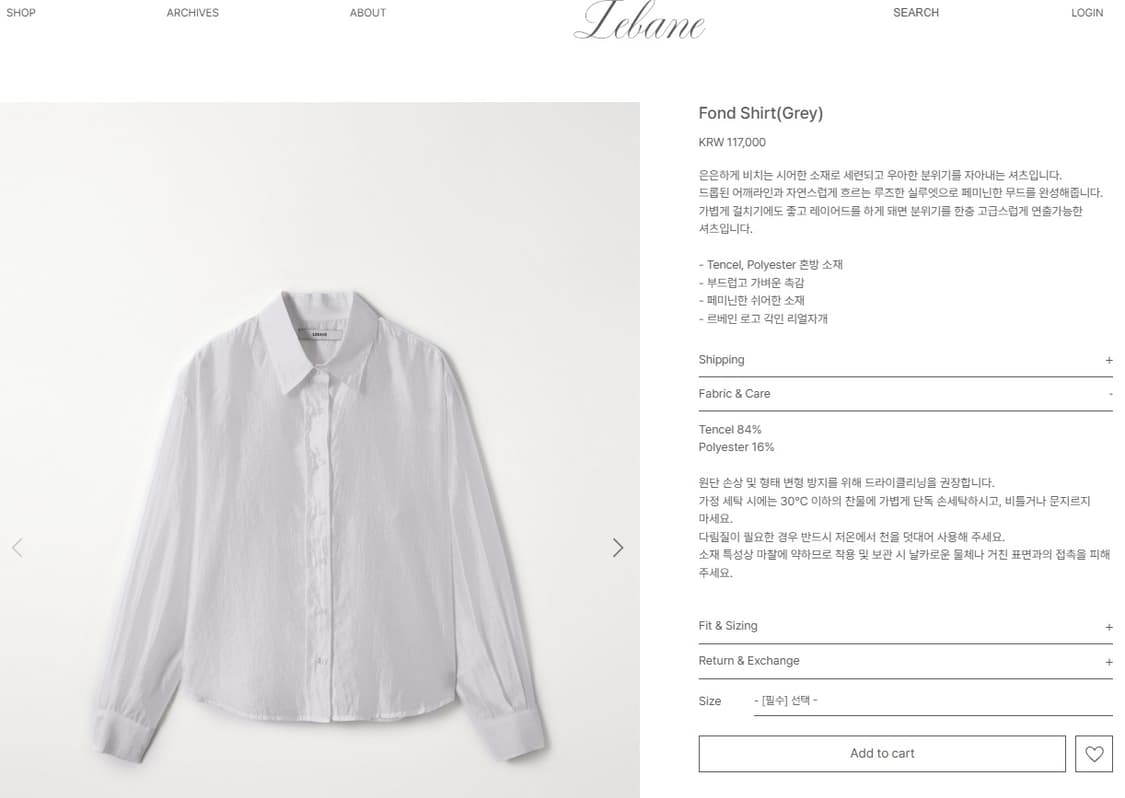
Task: Click the LOGIN link
Action: (x=1087, y=13)
